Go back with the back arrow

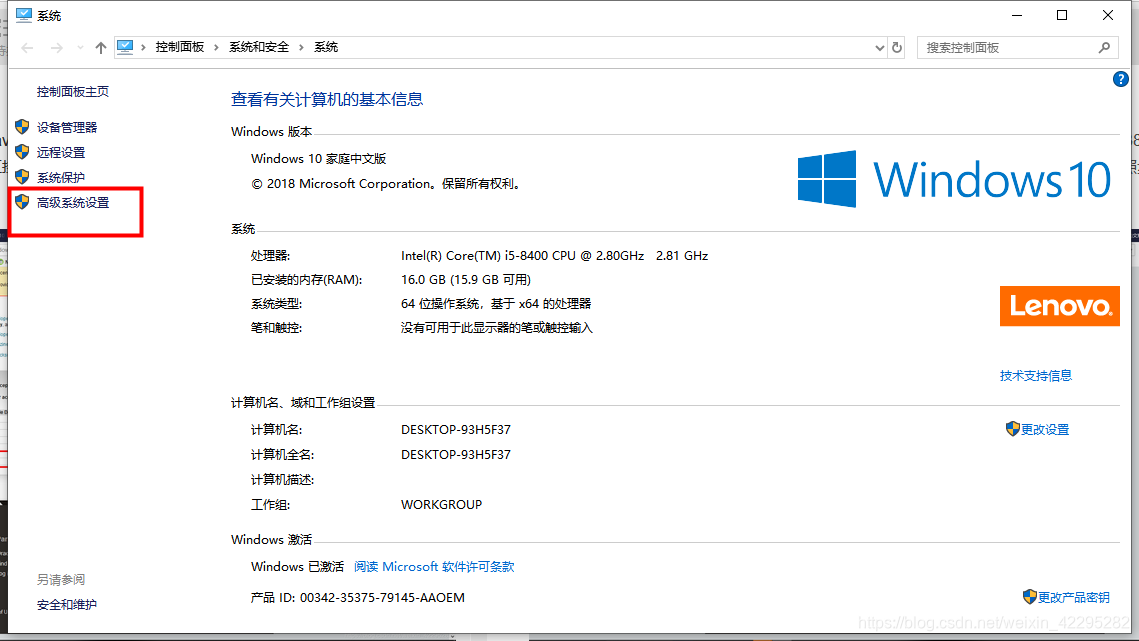(28, 48)
